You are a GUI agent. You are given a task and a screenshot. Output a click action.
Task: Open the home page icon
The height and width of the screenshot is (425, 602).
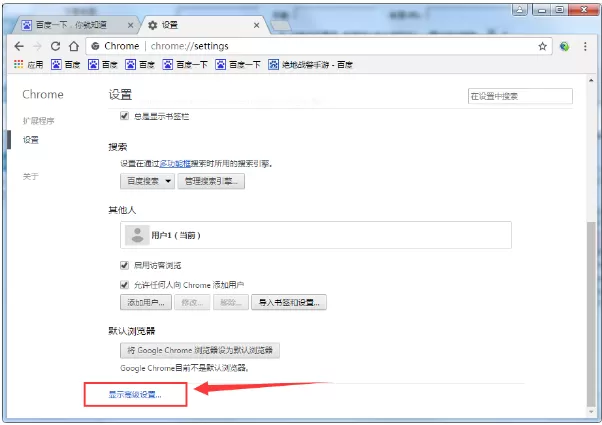coord(74,46)
